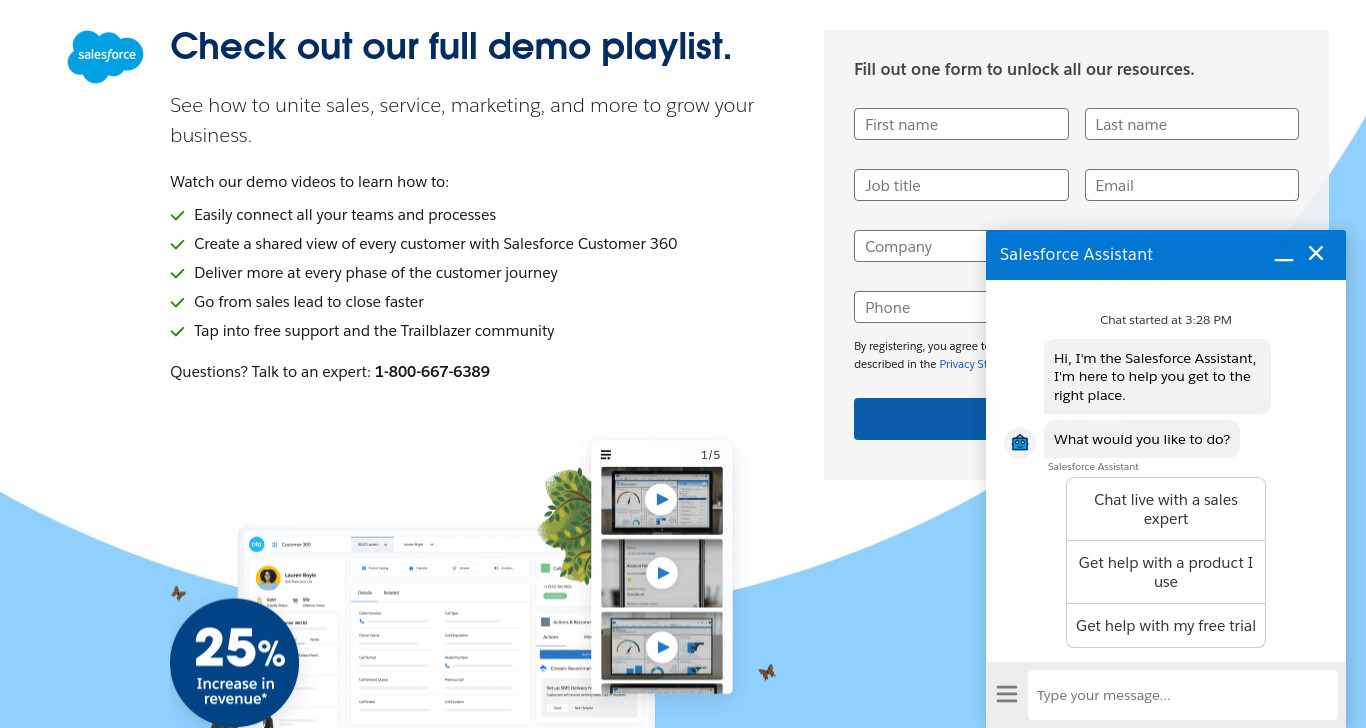Image resolution: width=1366 pixels, height=728 pixels.
Task: Play the third video thumbnail in playlist
Action: tap(661, 647)
